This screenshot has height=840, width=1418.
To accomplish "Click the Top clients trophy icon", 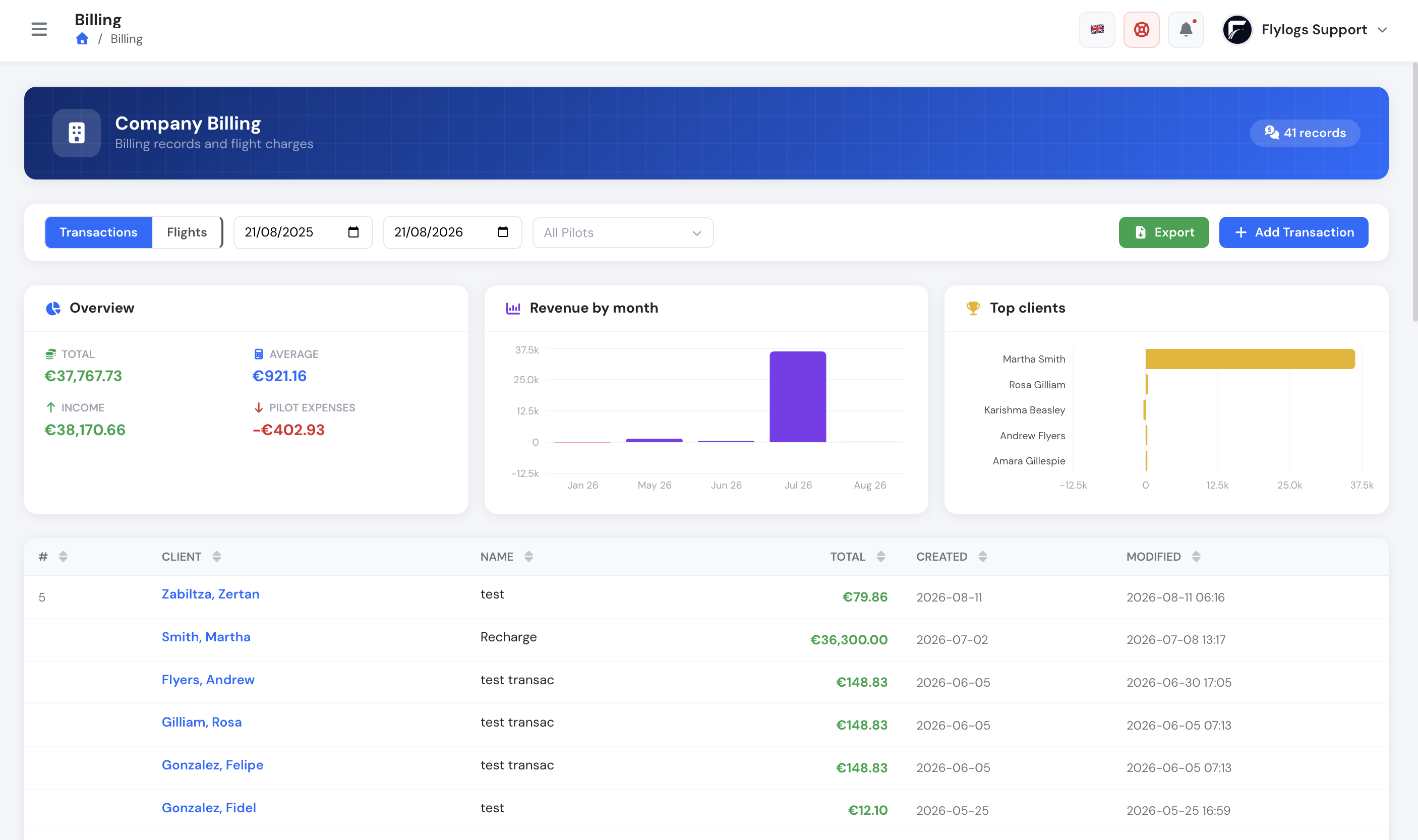I will (x=973, y=308).
